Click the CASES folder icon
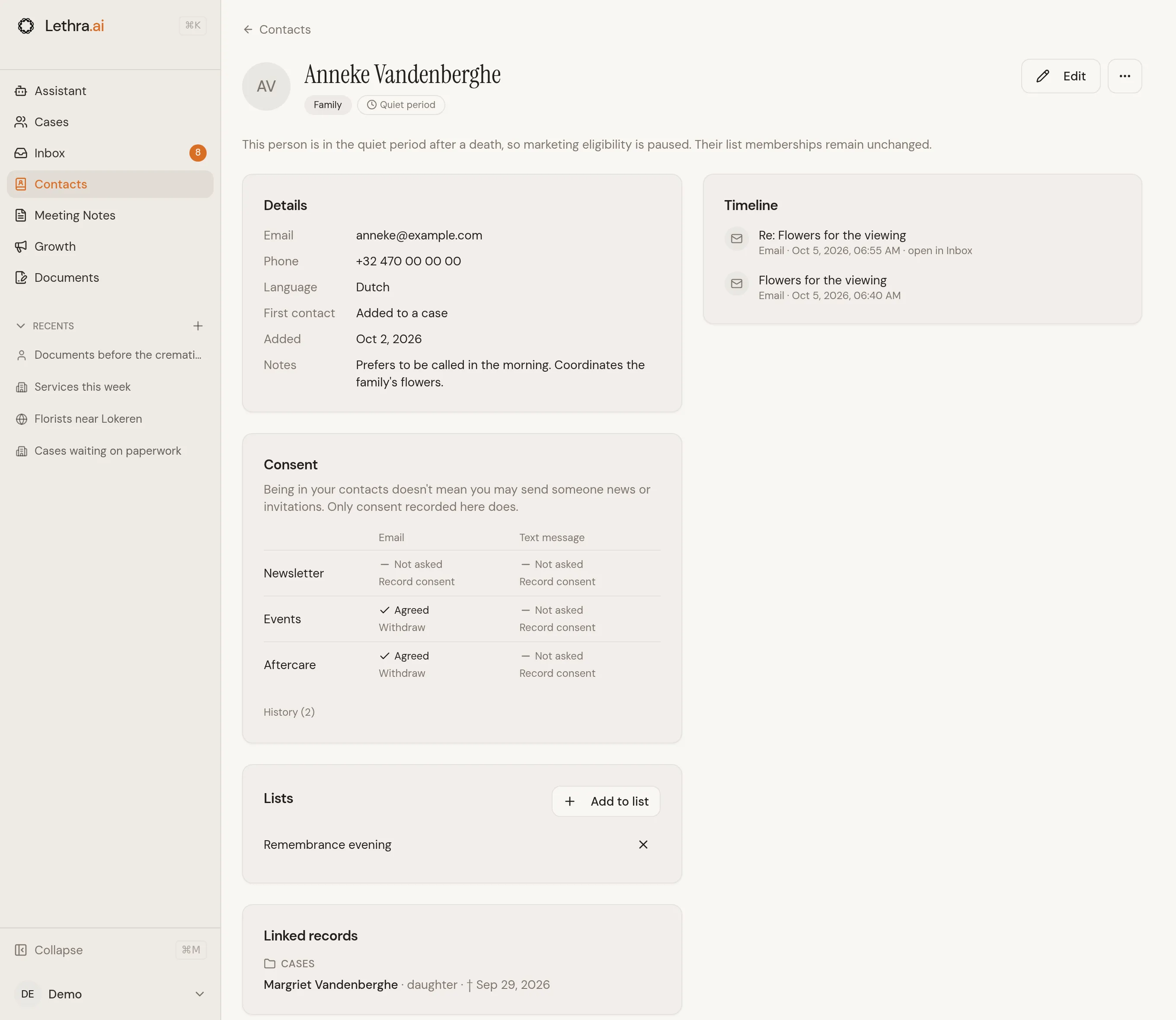 pos(269,964)
